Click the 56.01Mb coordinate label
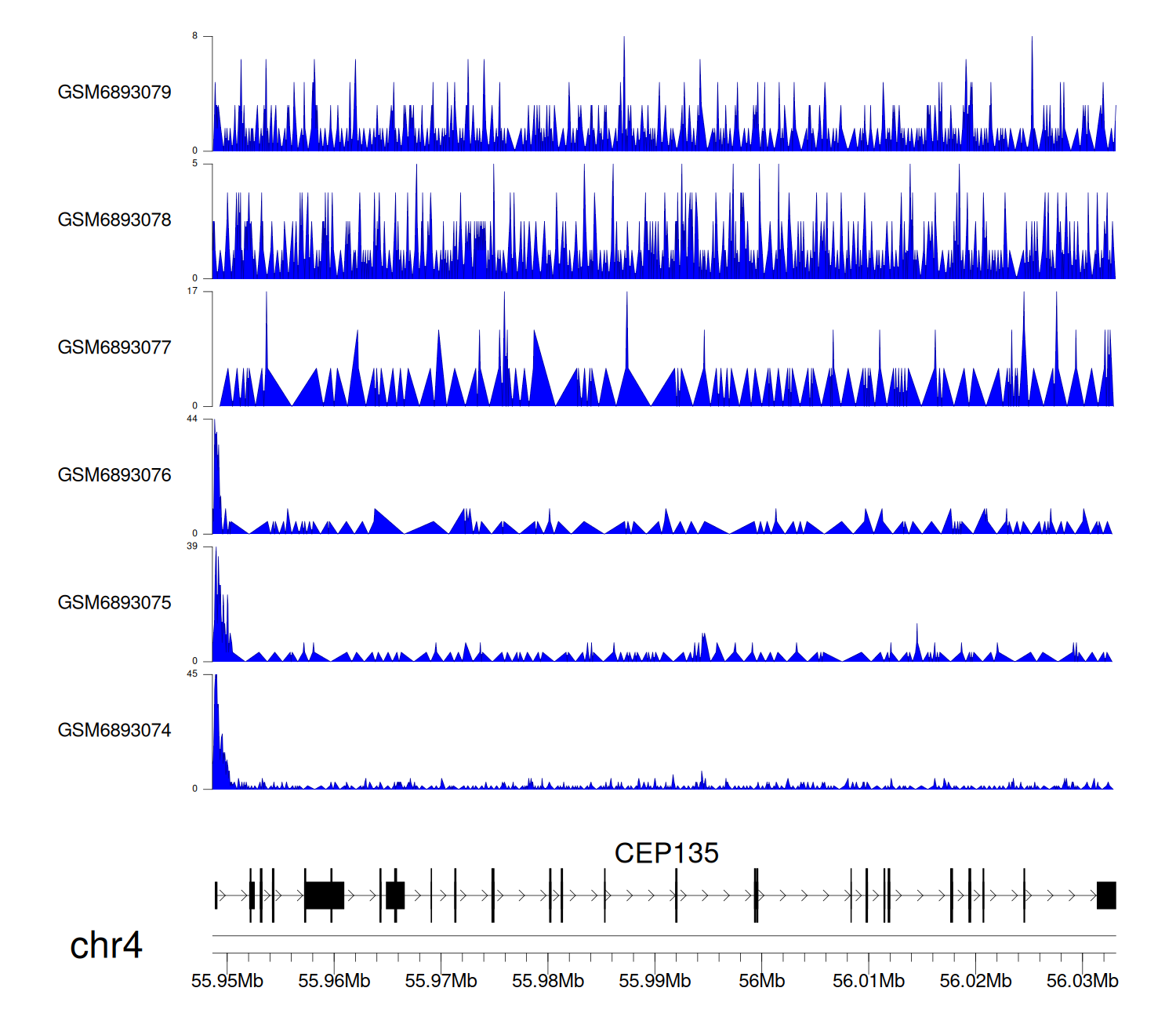Screen dimensions: 1176x1035 pyautogui.click(x=869, y=981)
